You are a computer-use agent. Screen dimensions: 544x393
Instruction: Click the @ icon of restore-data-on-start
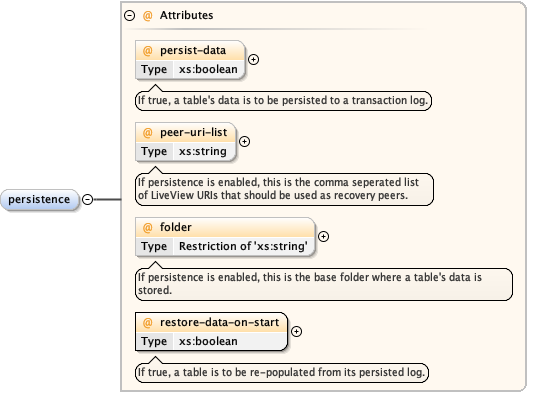pyautogui.click(x=147, y=323)
